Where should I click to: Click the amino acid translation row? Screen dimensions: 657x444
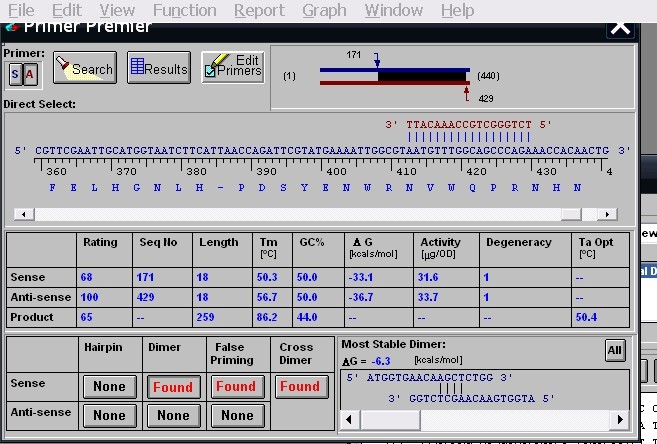click(x=315, y=188)
